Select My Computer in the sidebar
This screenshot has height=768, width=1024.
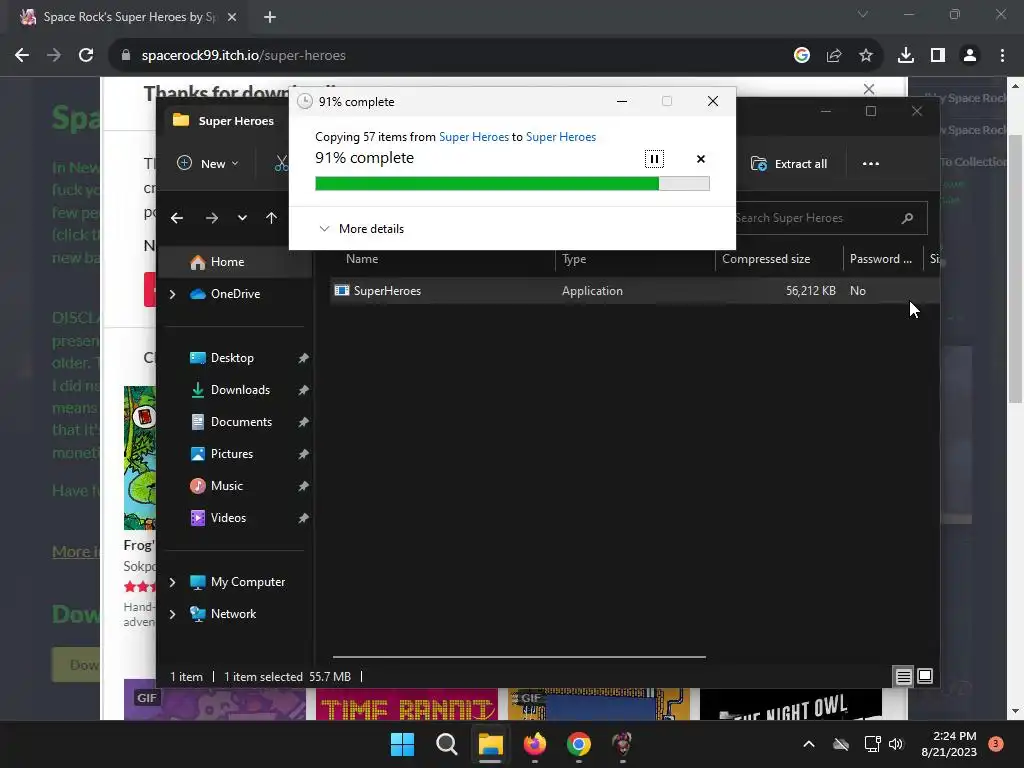[248, 582]
